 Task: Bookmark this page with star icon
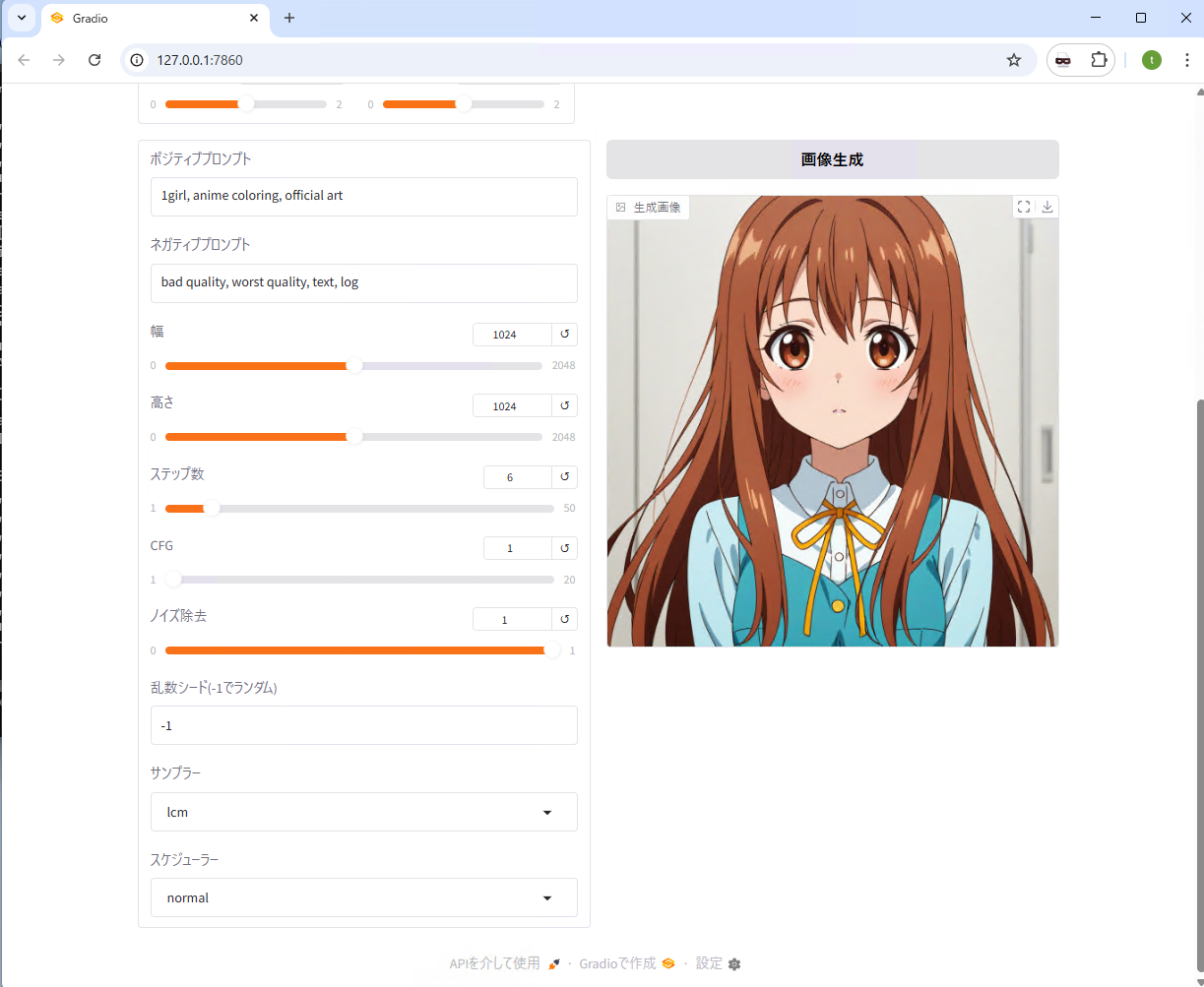(x=1014, y=60)
